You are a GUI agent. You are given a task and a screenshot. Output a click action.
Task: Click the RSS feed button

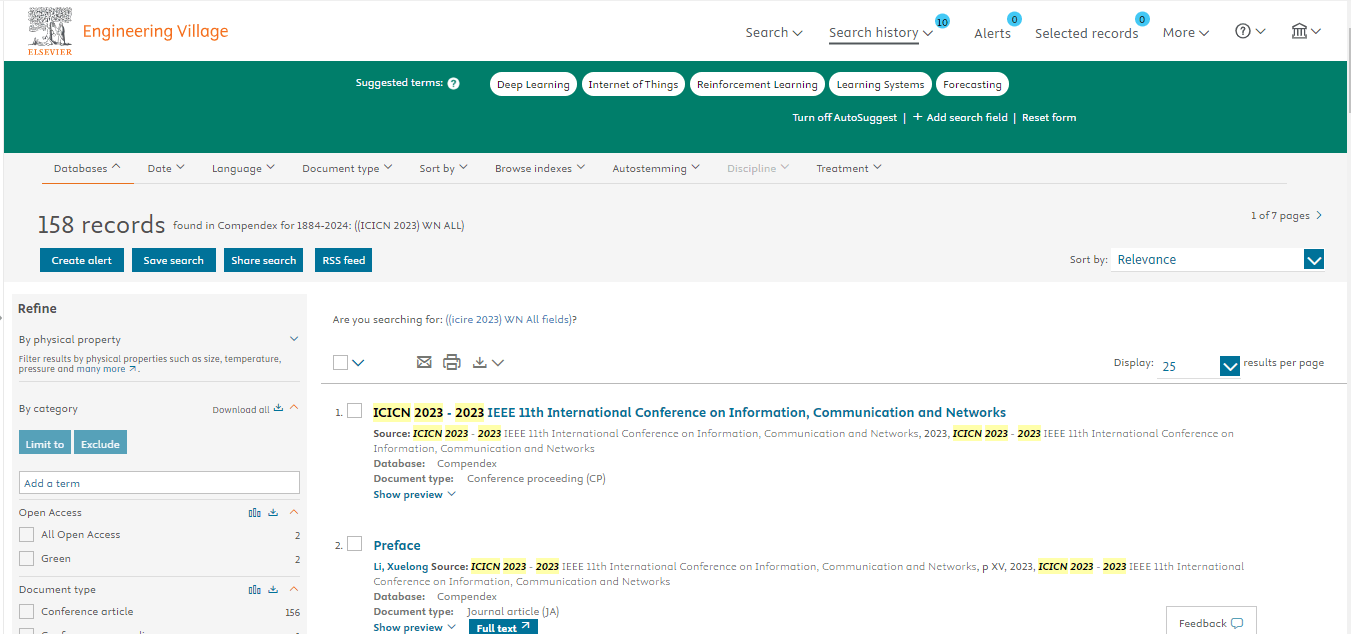click(343, 260)
